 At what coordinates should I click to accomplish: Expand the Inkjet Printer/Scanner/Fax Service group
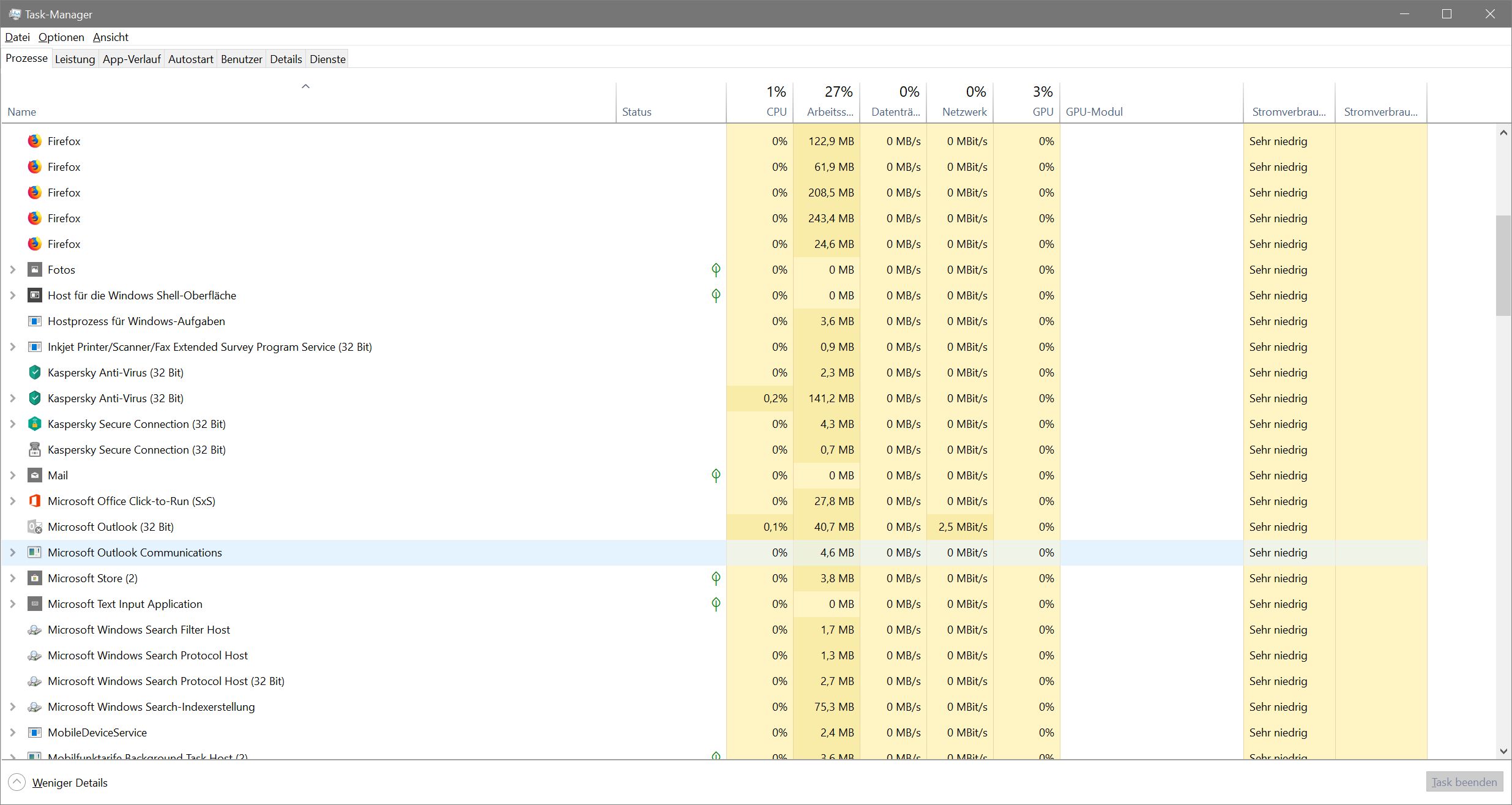tap(12, 346)
